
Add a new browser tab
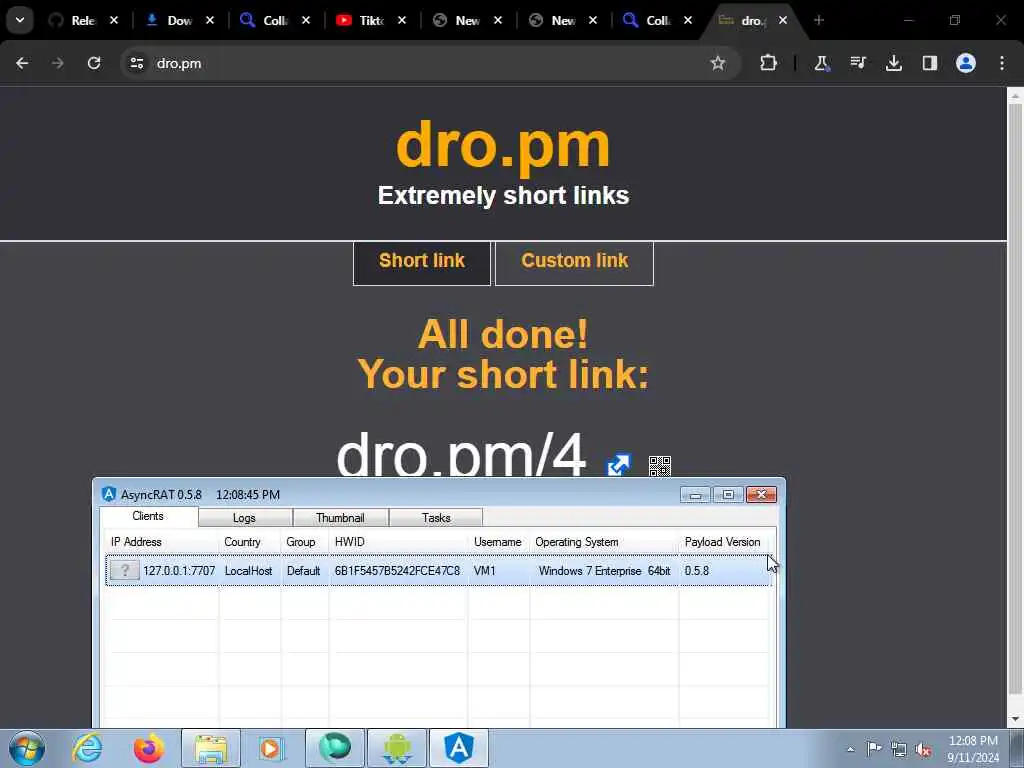pyautogui.click(x=819, y=20)
